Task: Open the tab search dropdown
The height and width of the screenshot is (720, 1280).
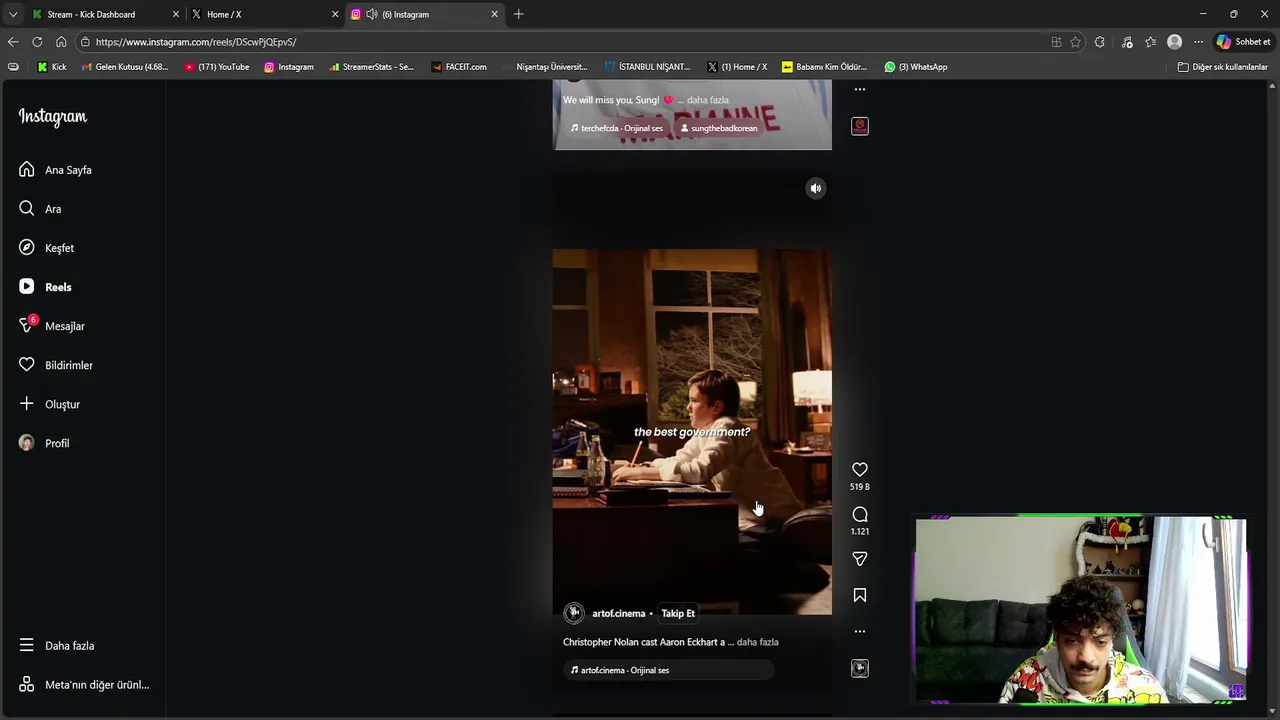Action: click(13, 14)
